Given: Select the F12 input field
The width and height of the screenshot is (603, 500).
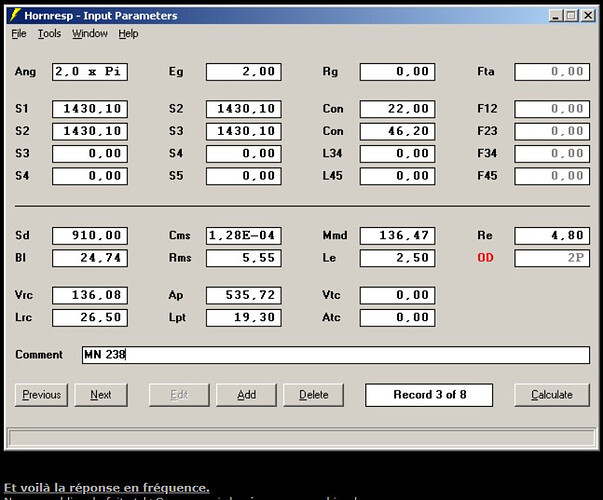Looking at the screenshot, I should [x=552, y=109].
